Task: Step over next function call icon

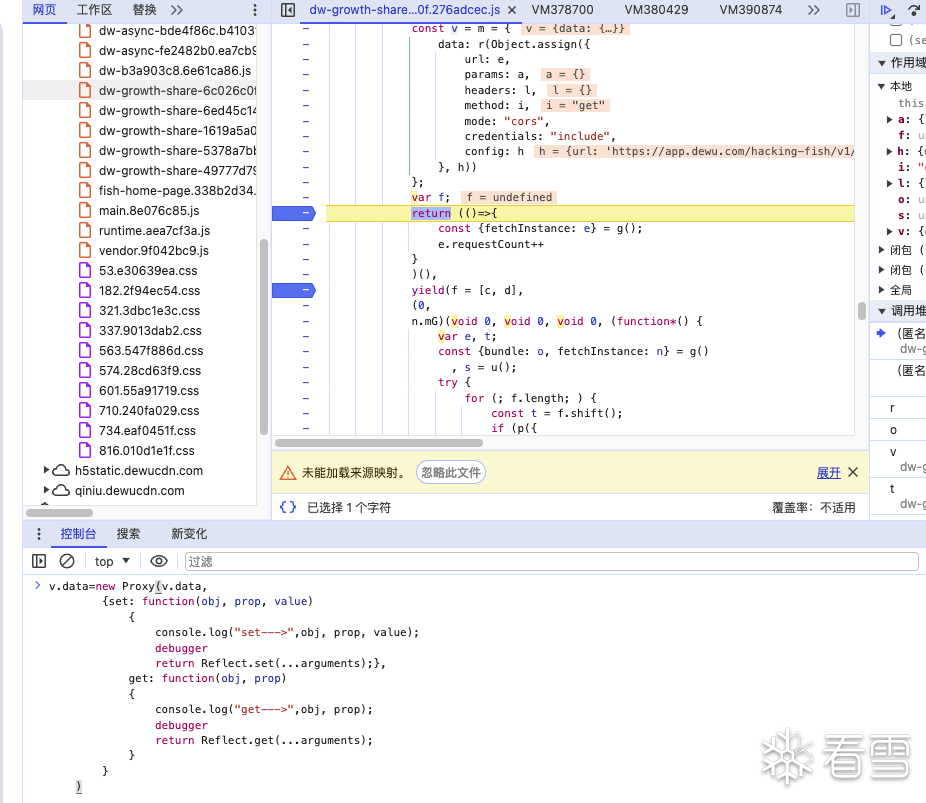Action: coord(914,10)
